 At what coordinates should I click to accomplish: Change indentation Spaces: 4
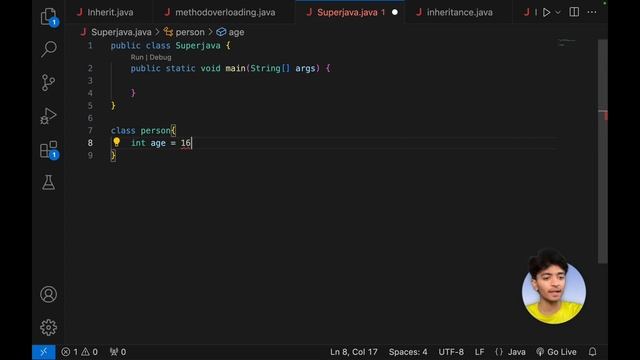pos(408,352)
